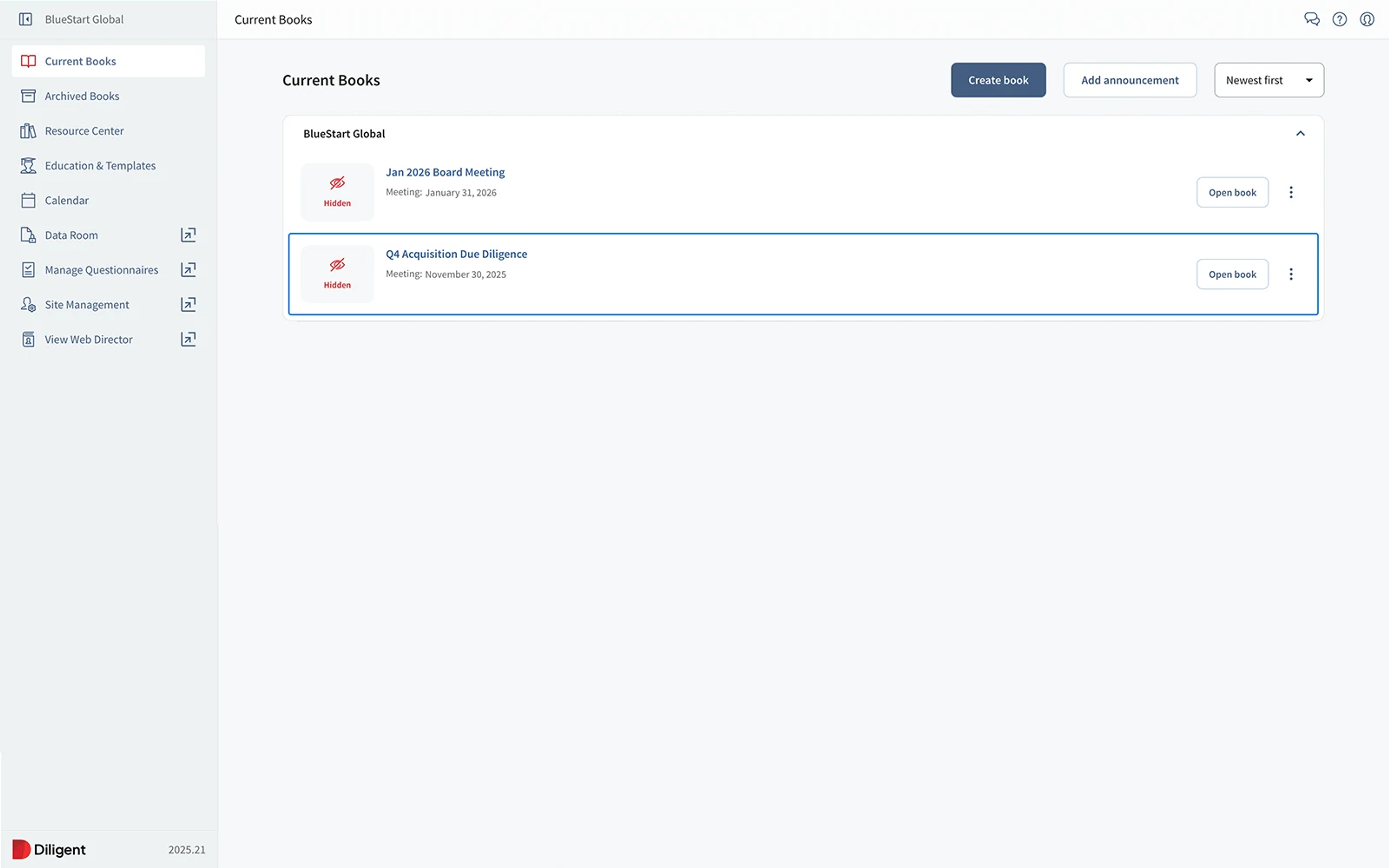The image size is (1389, 868).
Task: Collapse the BlueStart Global section chevron
Action: [x=1301, y=134]
